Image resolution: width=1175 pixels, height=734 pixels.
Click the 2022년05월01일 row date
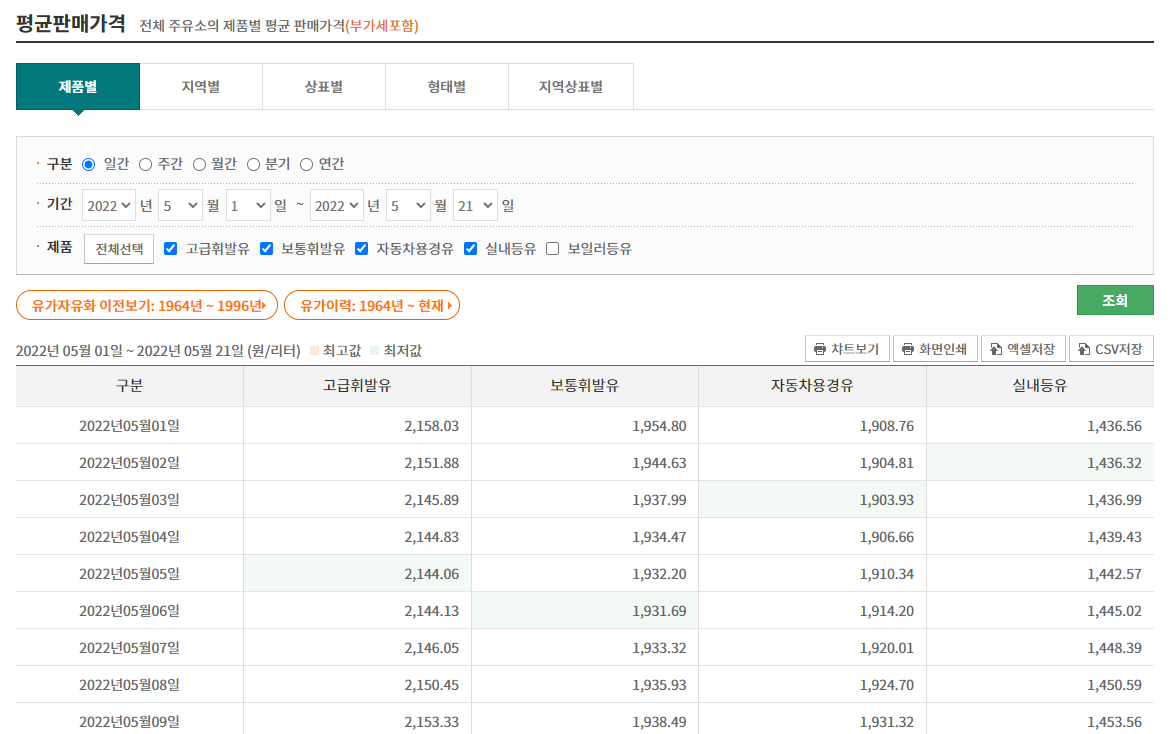[x=130, y=426]
